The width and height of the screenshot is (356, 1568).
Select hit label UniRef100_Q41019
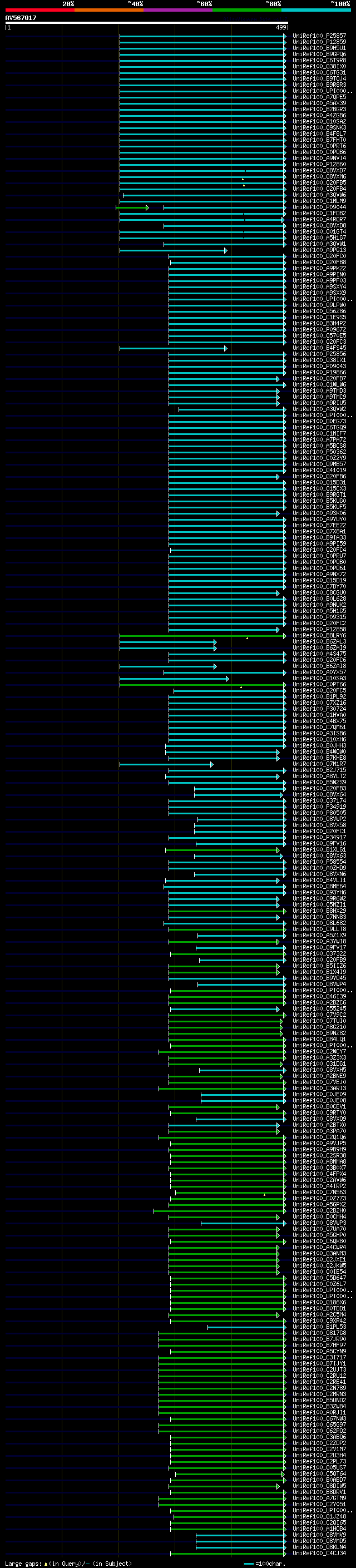pos(319,470)
